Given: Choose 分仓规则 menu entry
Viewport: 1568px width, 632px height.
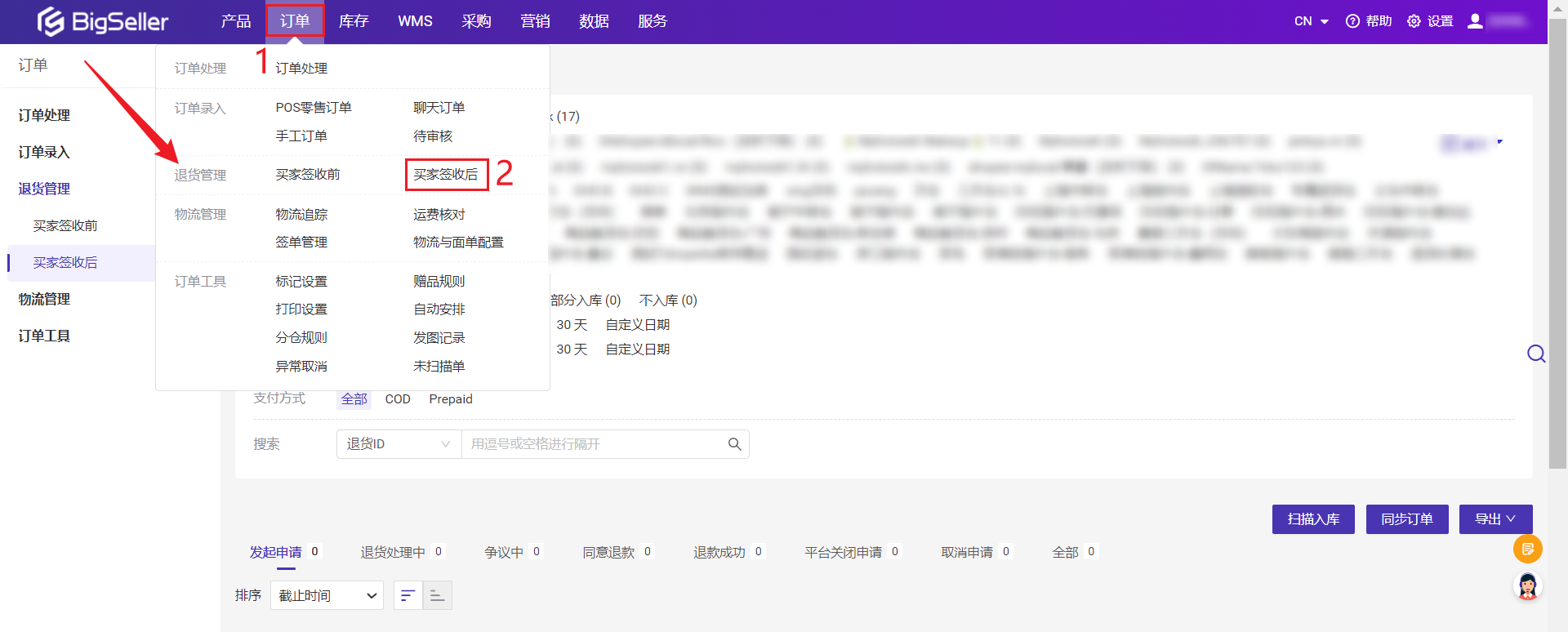Looking at the screenshot, I should [x=301, y=338].
